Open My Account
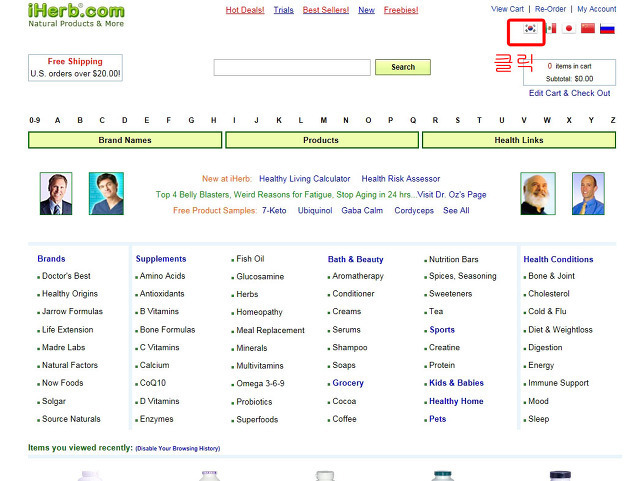This screenshot has width=640, height=481. (597, 9)
